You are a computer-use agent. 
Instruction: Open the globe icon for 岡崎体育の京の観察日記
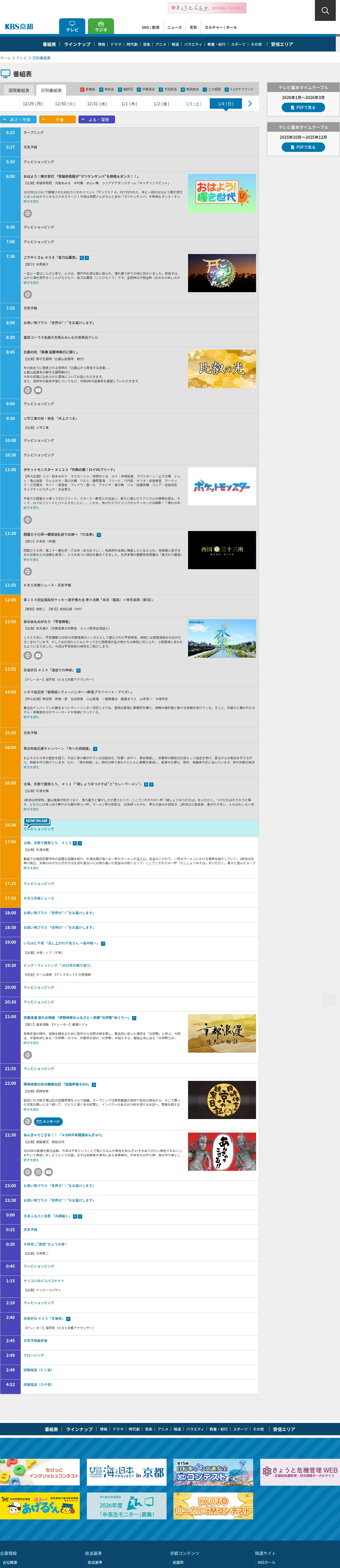point(27,1121)
